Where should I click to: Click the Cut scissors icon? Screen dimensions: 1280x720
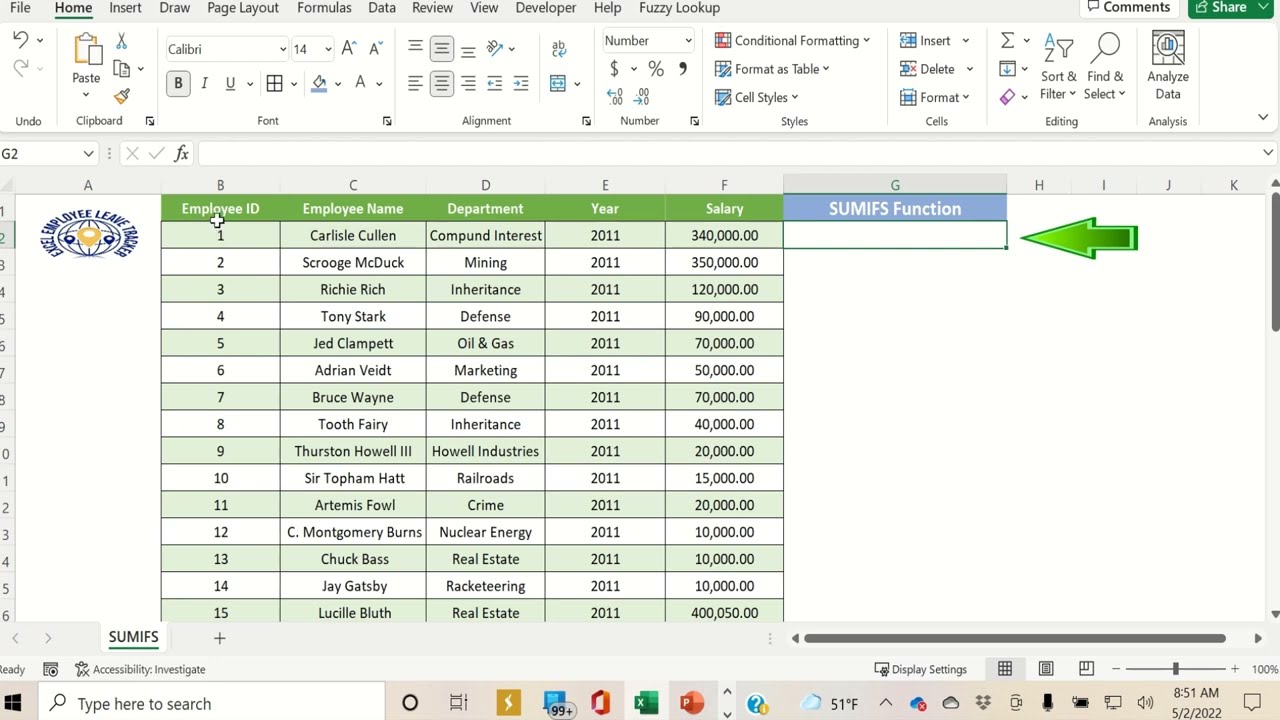click(121, 42)
